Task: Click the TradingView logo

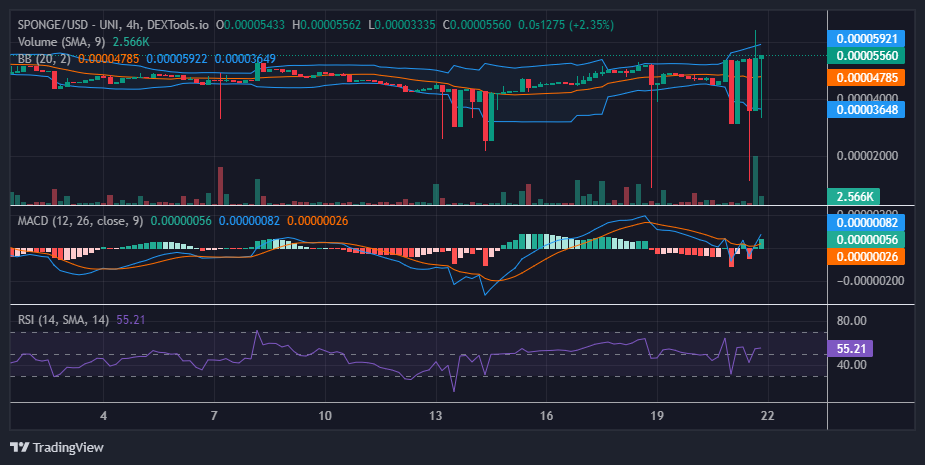Action: tap(57, 447)
